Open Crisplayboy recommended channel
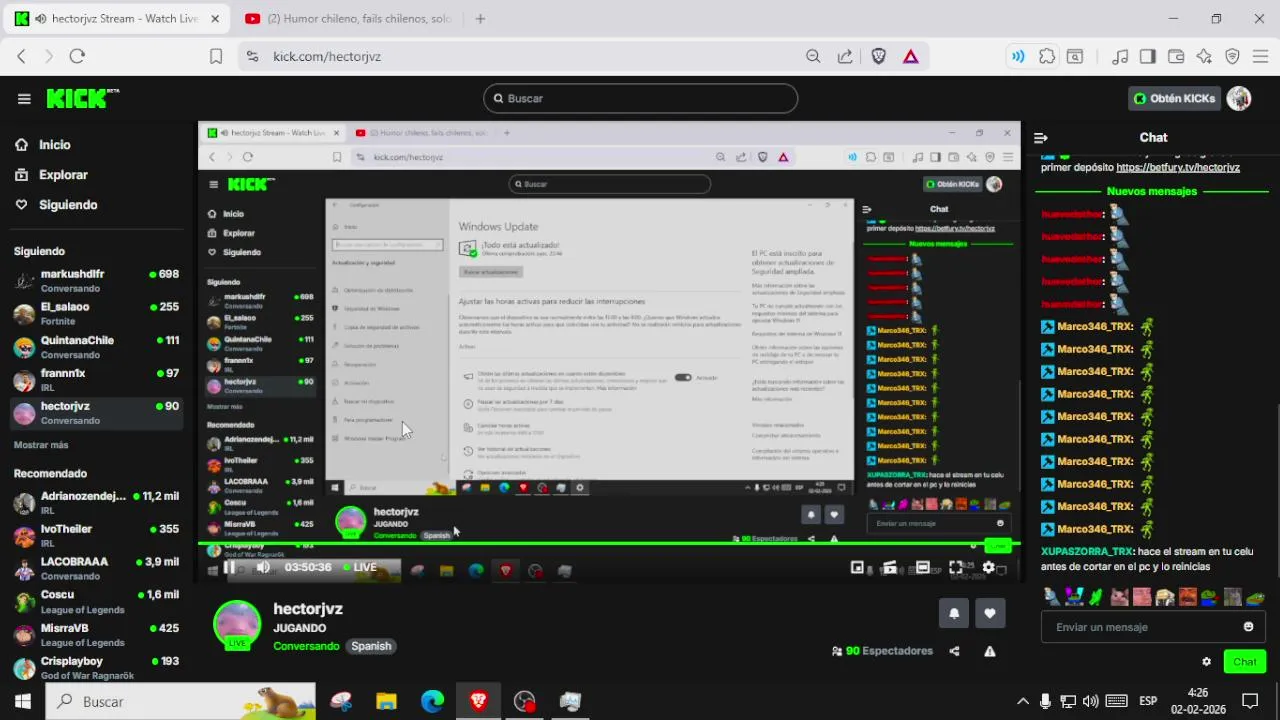Image resolution: width=1280 pixels, height=720 pixels. [96, 668]
